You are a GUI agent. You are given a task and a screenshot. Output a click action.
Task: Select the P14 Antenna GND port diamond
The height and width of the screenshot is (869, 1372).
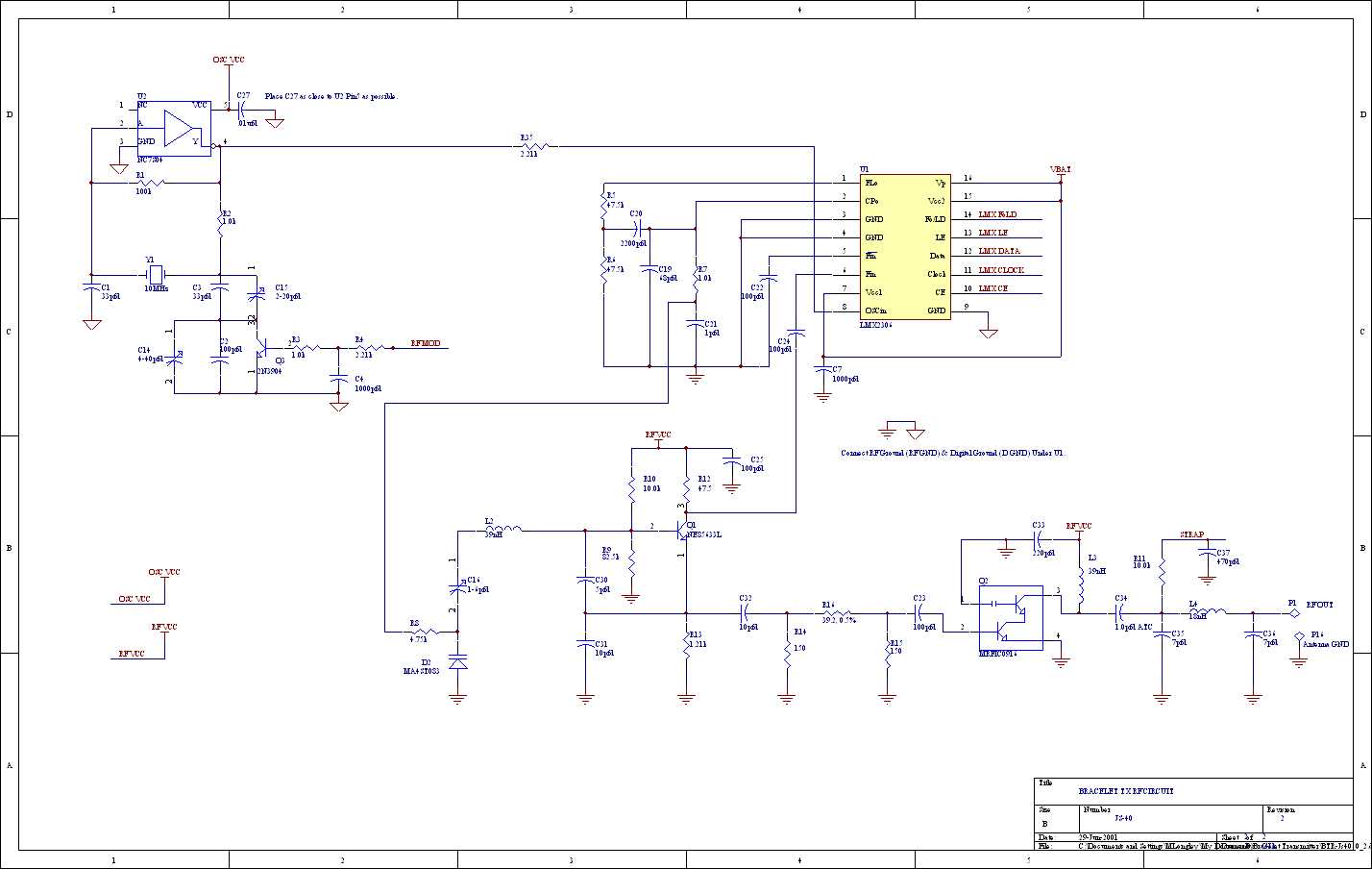pyautogui.click(x=1300, y=636)
